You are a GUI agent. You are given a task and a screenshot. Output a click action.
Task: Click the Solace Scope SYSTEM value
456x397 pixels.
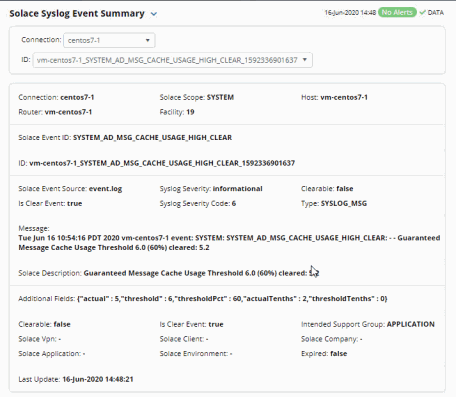220,97
